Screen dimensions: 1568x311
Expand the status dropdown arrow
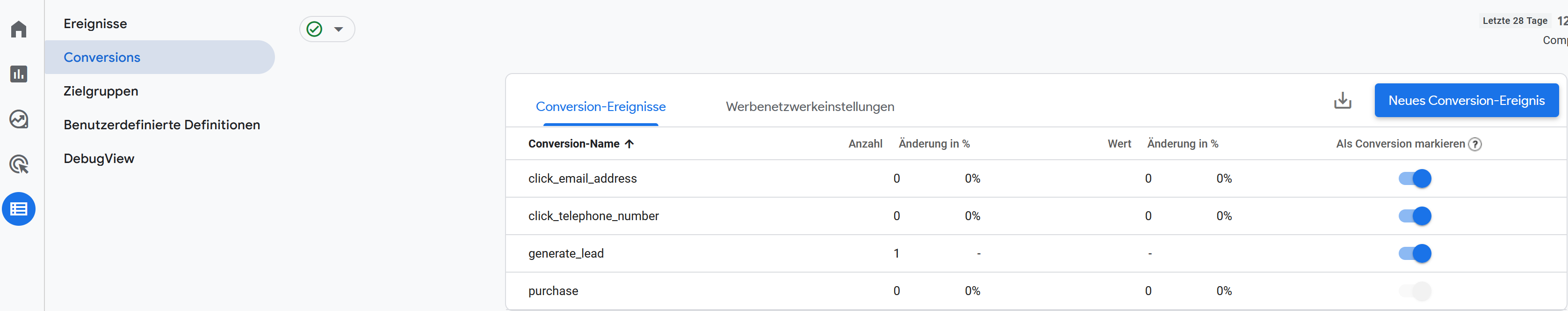(x=339, y=29)
